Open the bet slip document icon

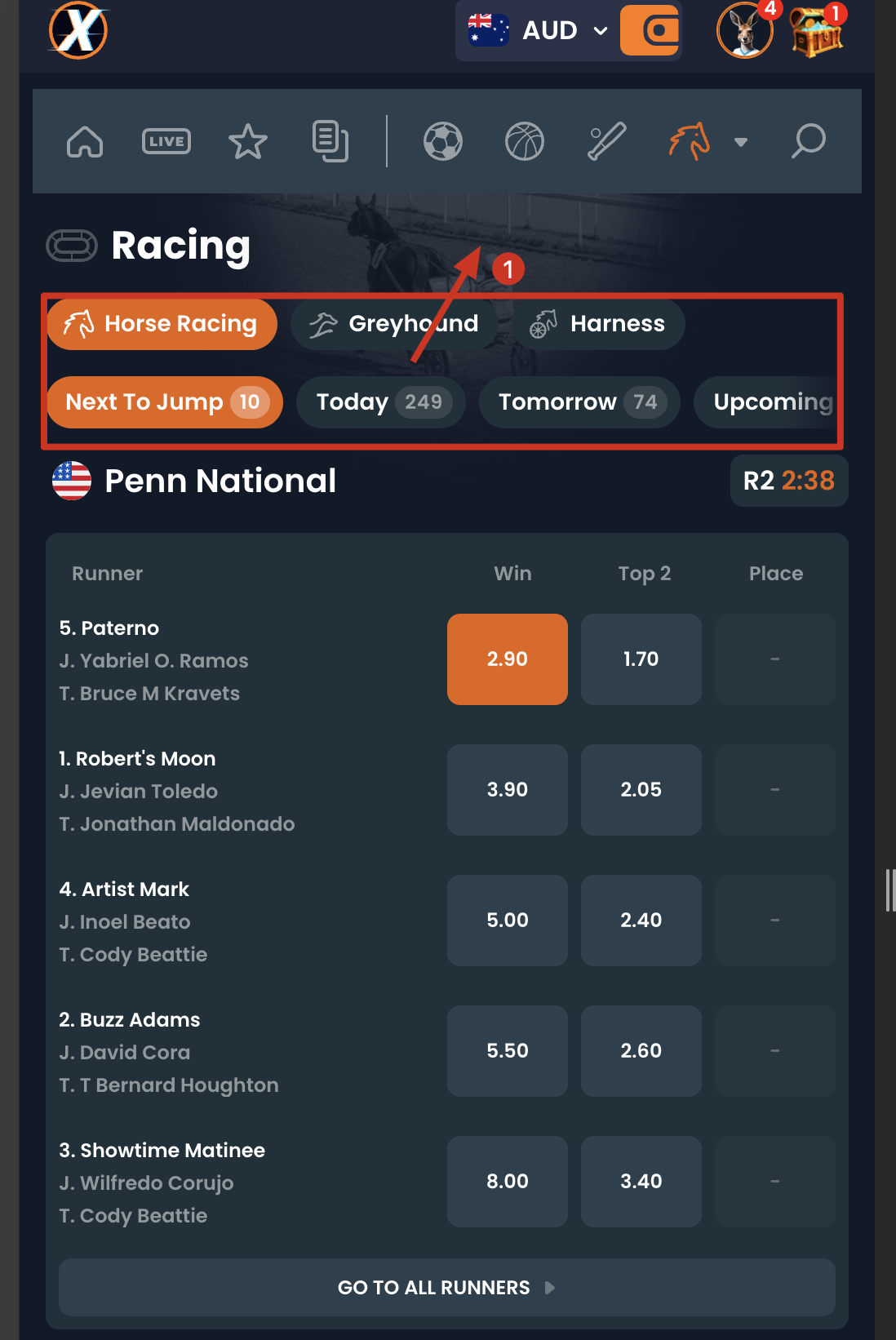[x=330, y=140]
